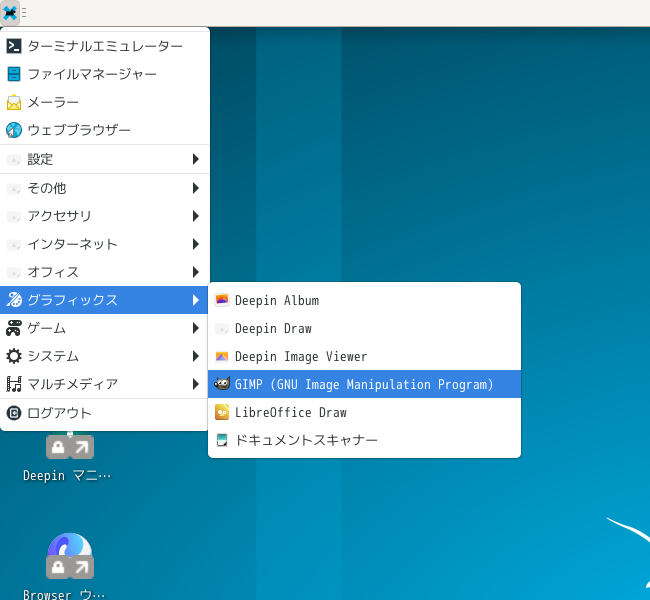Screen dimensions: 650x600
Task: Click the file manager icon
Action: coord(14,74)
